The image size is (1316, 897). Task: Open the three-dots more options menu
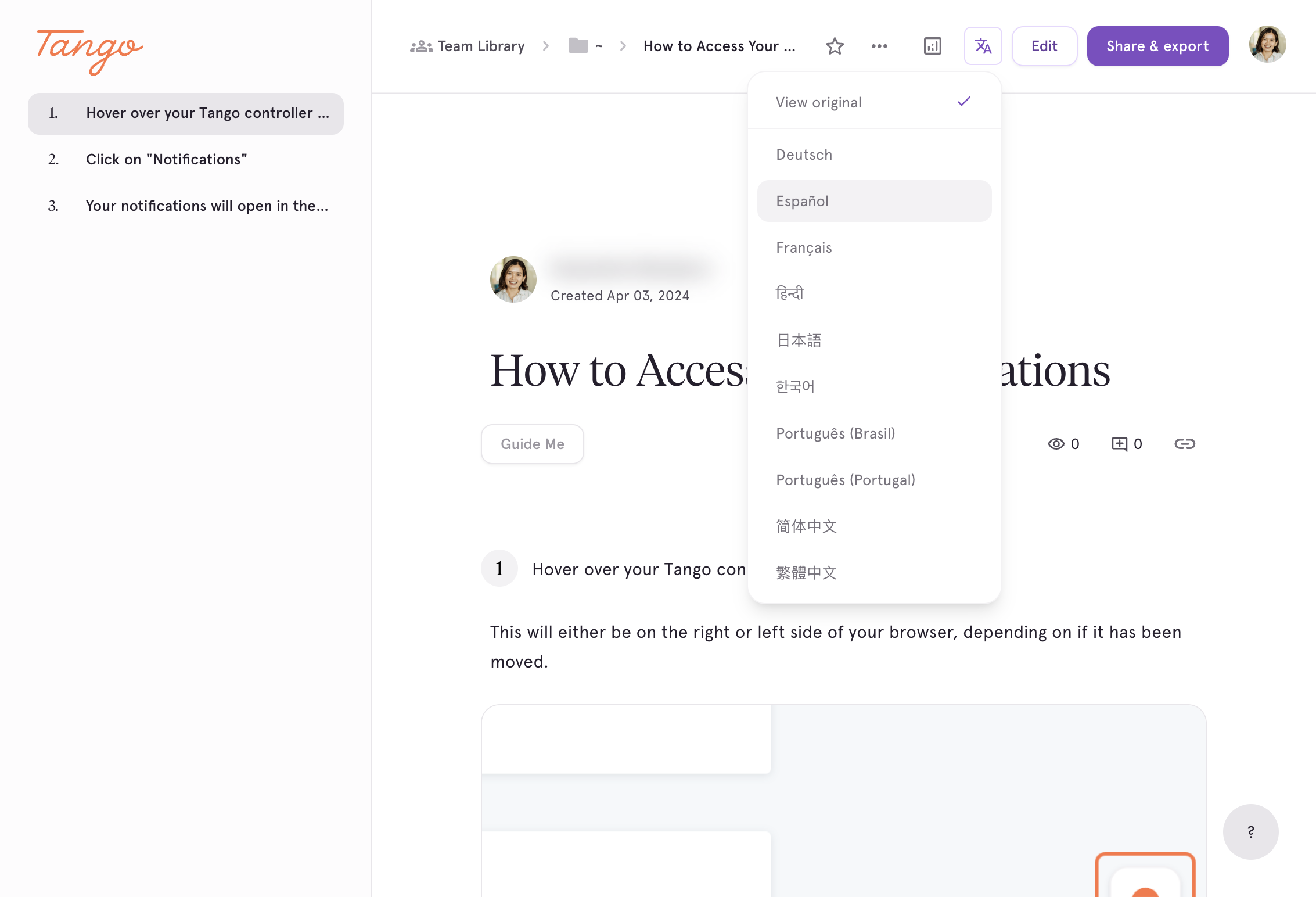(879, 46)
